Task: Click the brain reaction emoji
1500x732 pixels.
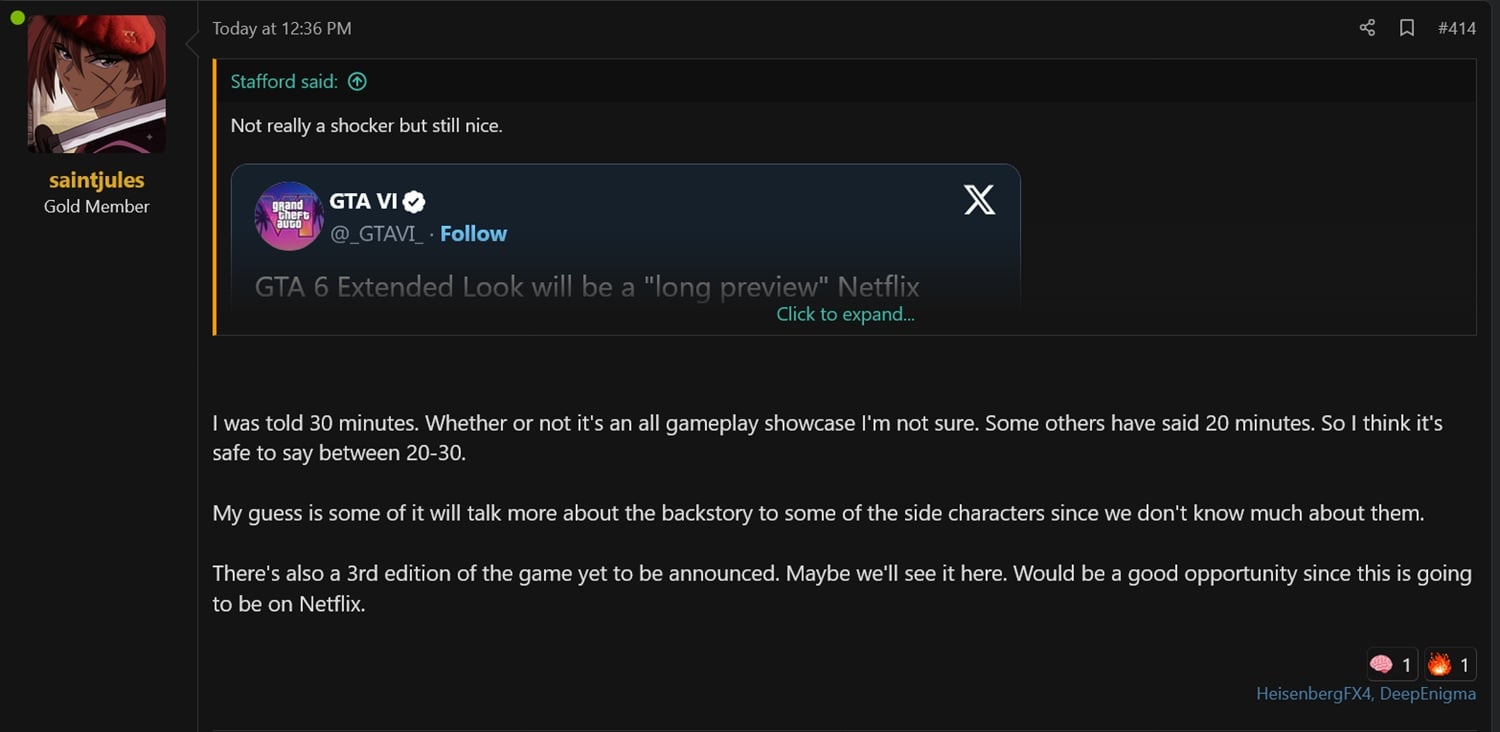Action: (x=1381, y=664)
